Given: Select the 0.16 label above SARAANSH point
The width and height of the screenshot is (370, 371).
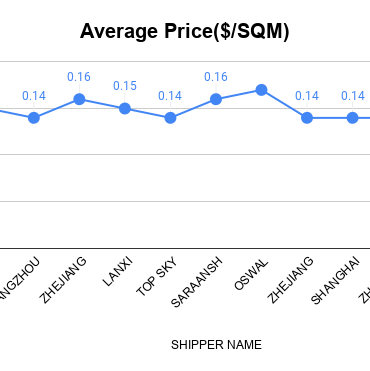Looking at the screenshot, I should pyautogui.click(x=216, y=77).
